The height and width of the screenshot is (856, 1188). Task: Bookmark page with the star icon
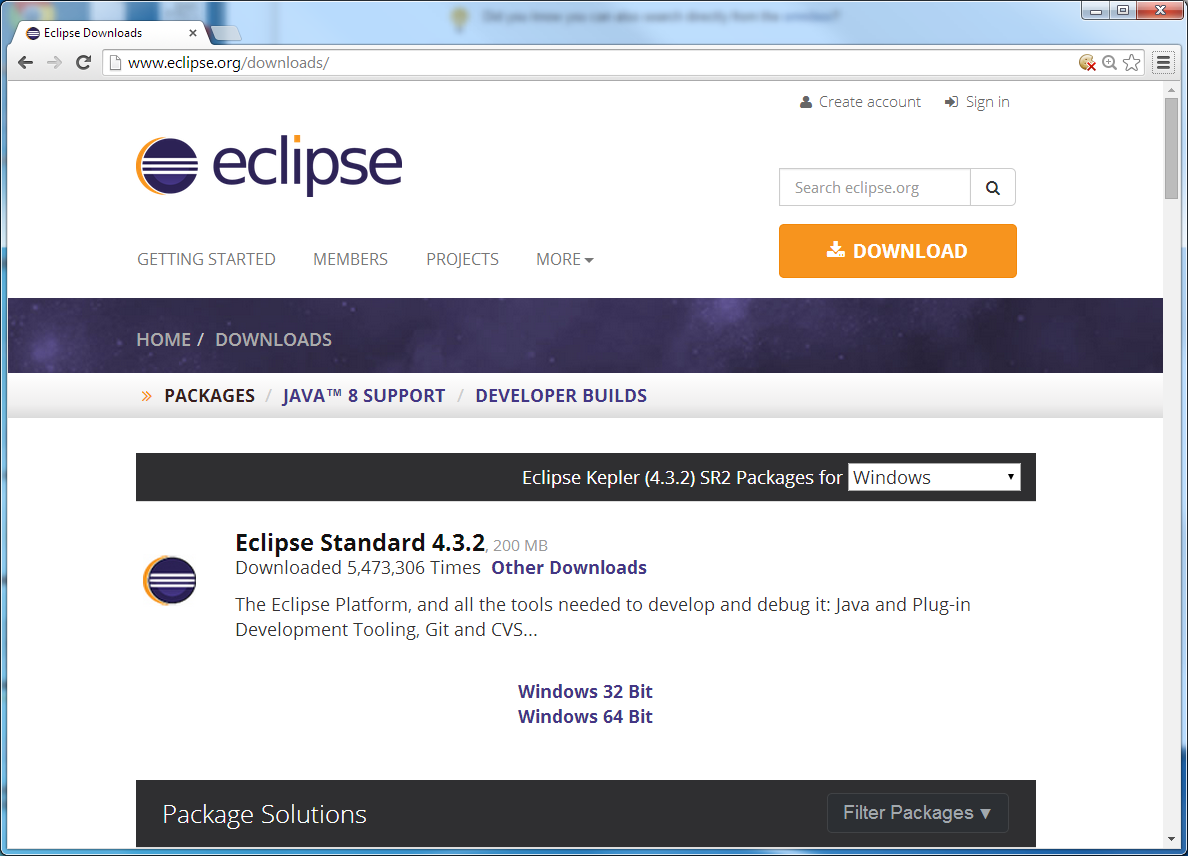1132,63
